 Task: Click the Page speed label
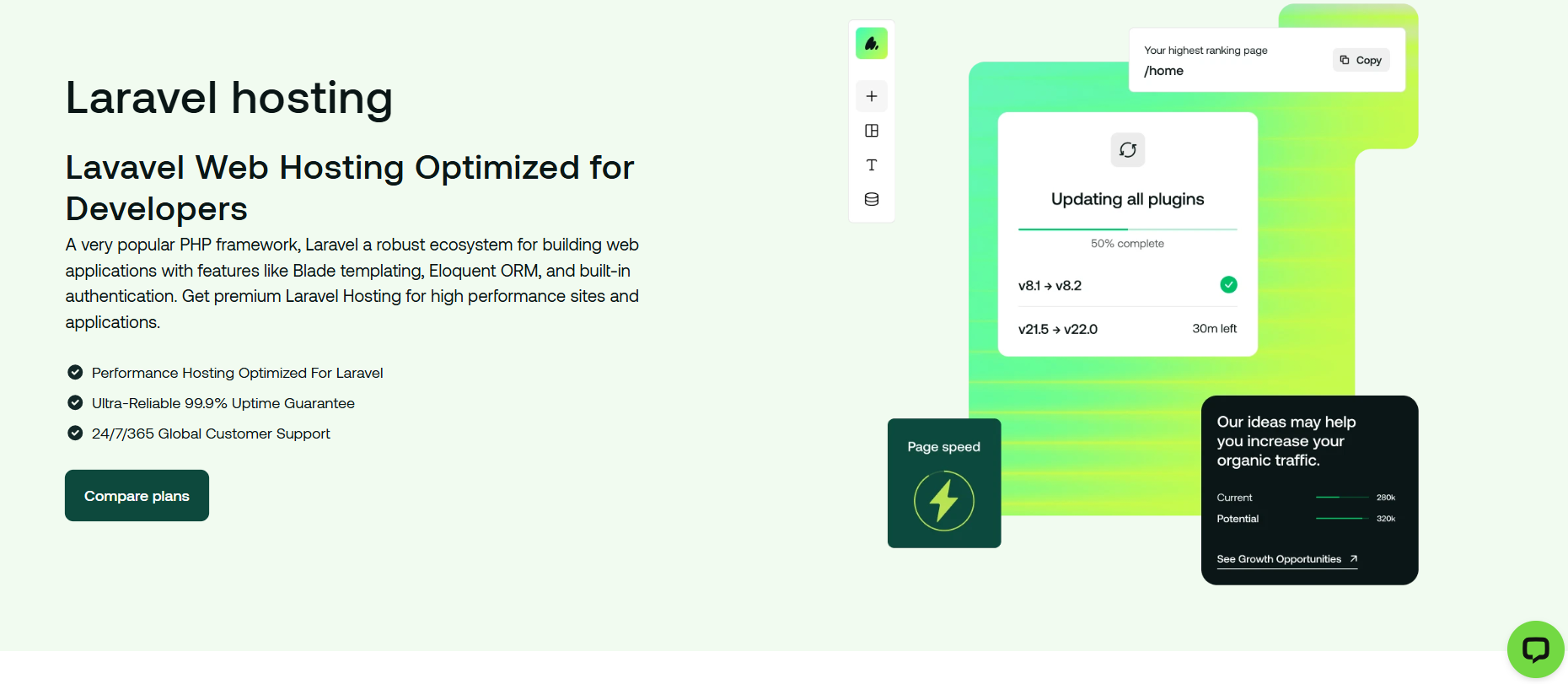[x=944, y=447]
